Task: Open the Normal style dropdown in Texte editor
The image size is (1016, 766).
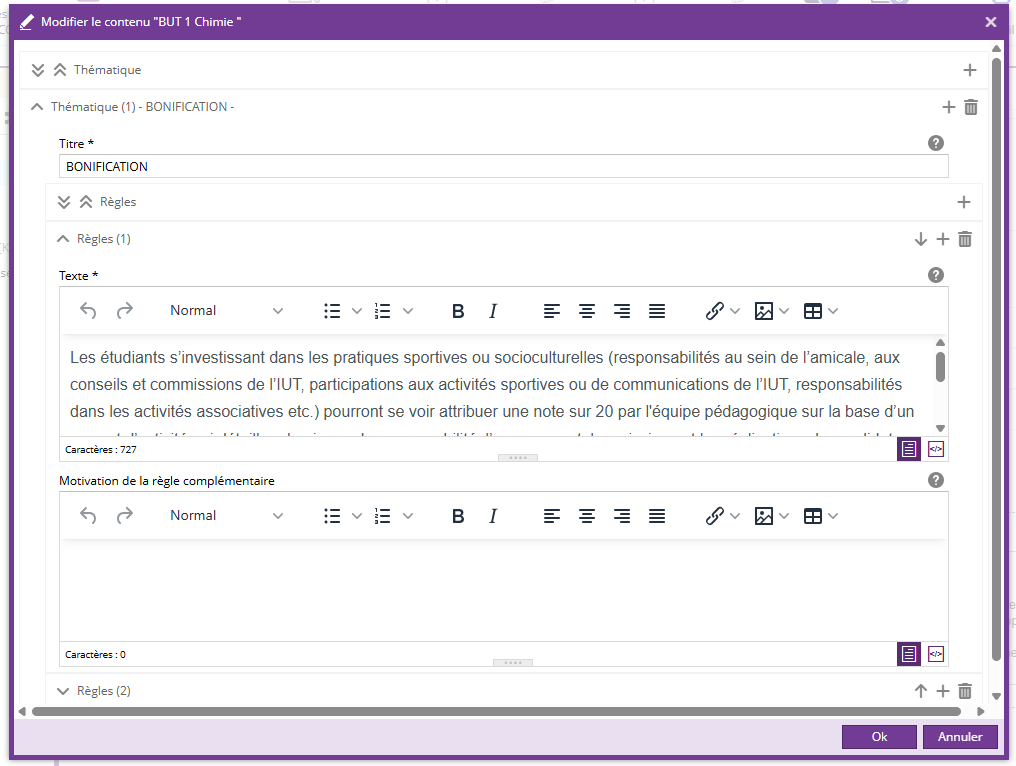Action: (x=226, y=311)
